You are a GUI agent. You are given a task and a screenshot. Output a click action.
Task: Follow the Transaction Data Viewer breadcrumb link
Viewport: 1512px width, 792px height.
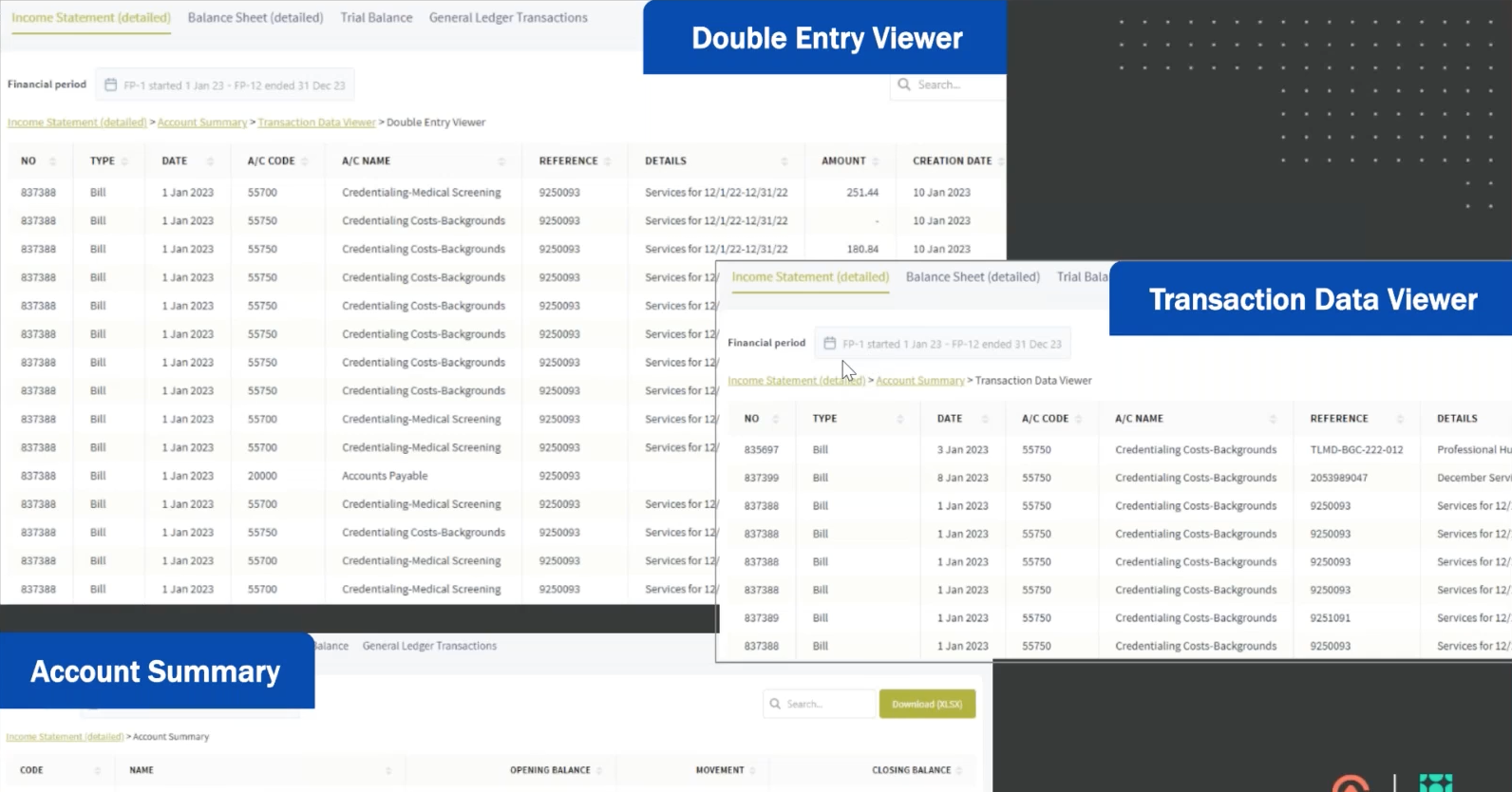point(316,123)
